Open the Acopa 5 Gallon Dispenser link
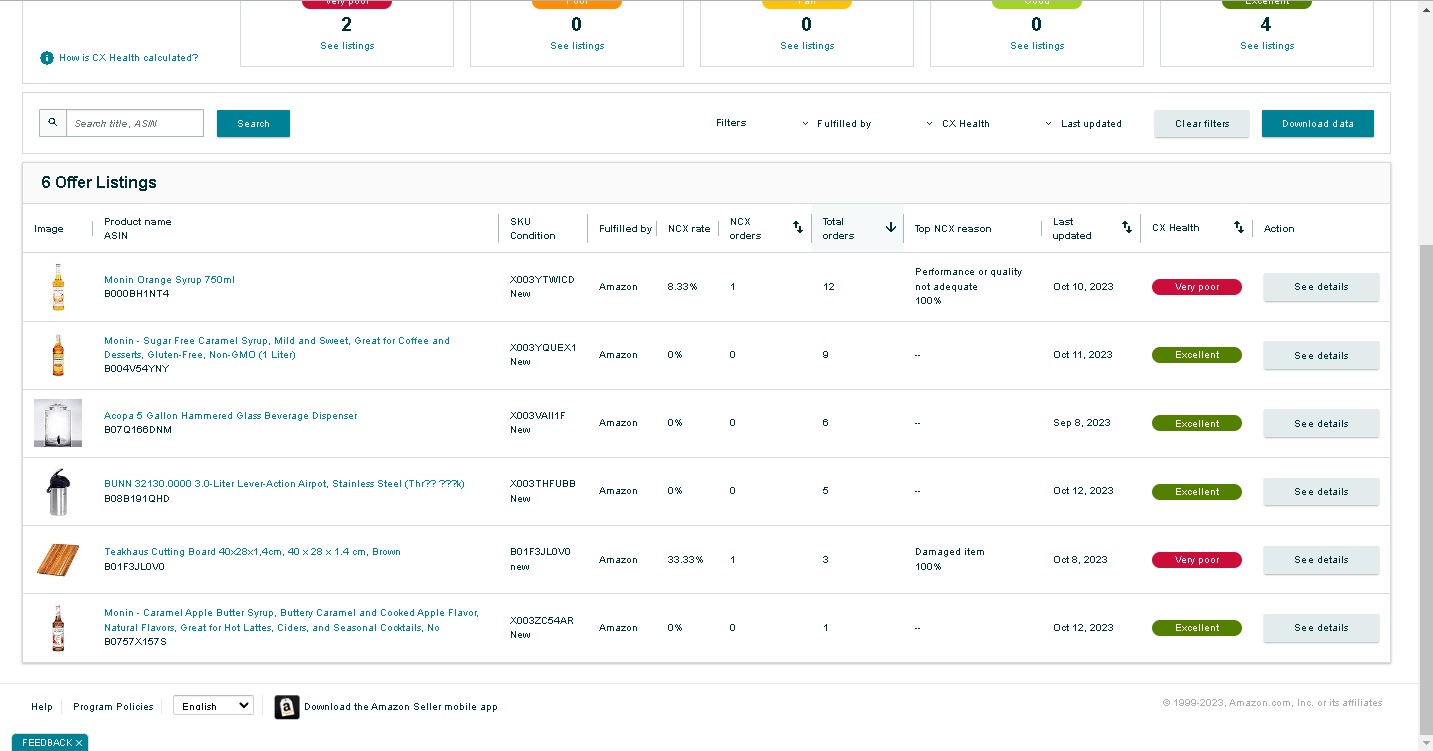Viewport: 1433px width, 751px height. pyautogui.click(x=230, y=416)
